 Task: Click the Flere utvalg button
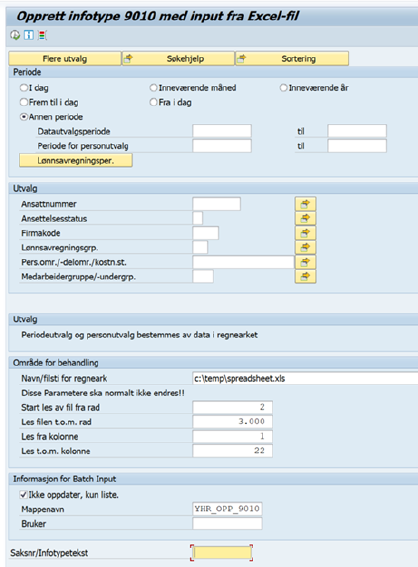(65, 59)
